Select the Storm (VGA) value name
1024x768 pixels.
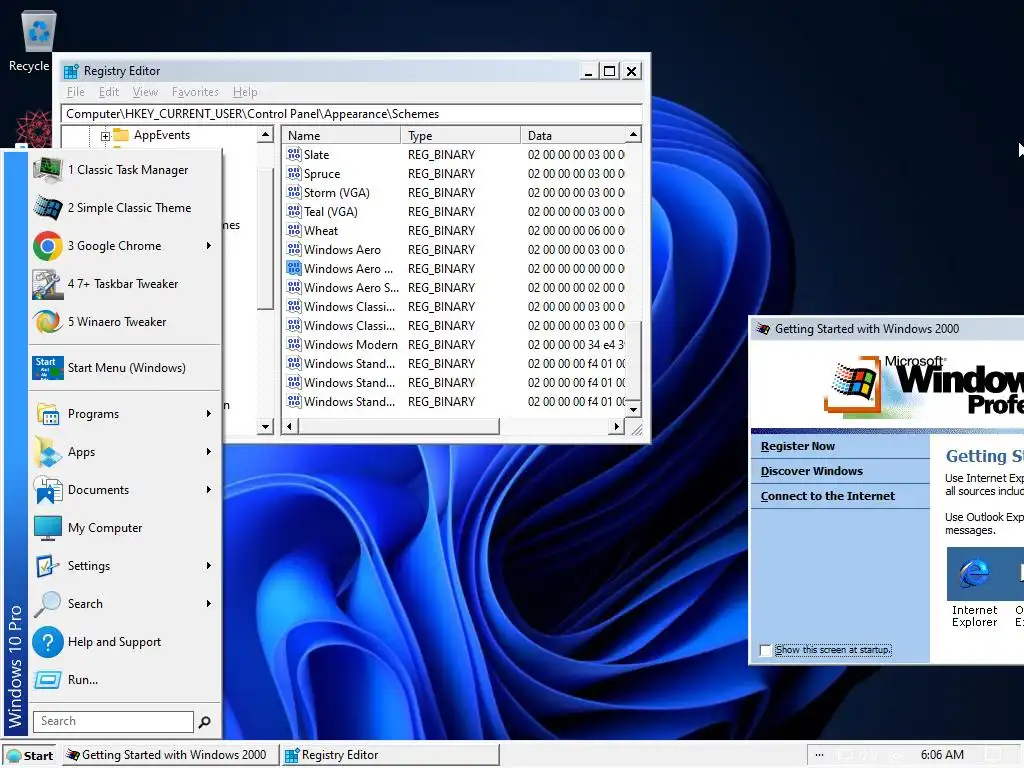336,193
